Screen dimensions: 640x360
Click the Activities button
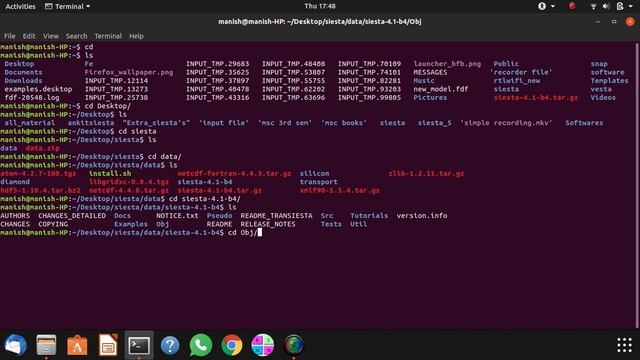pos(20,6)
